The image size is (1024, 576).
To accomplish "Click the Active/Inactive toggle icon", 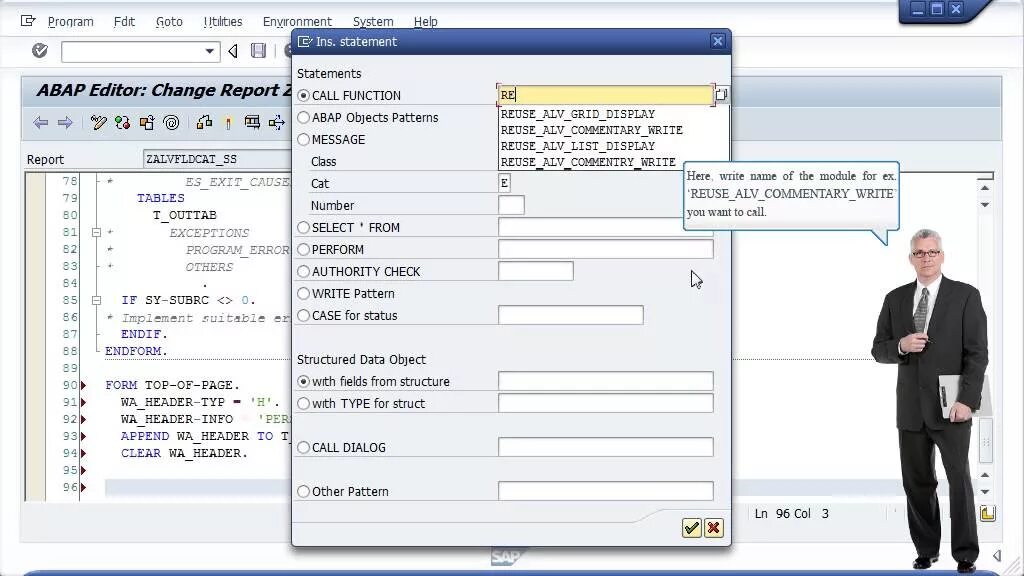I will 122,122.
